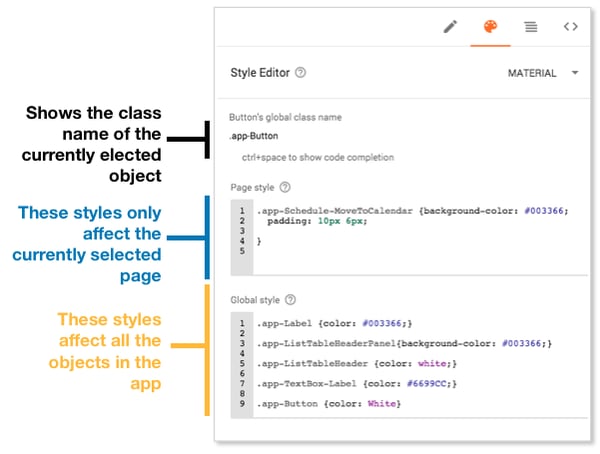Click the Global style label
This screenshot has width=600, height=454.
click(x=255, y=300)
